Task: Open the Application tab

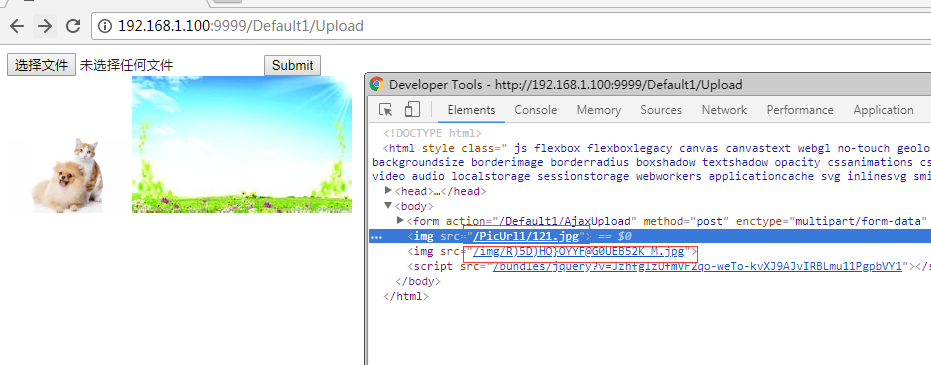Action: tap(883, 110)
